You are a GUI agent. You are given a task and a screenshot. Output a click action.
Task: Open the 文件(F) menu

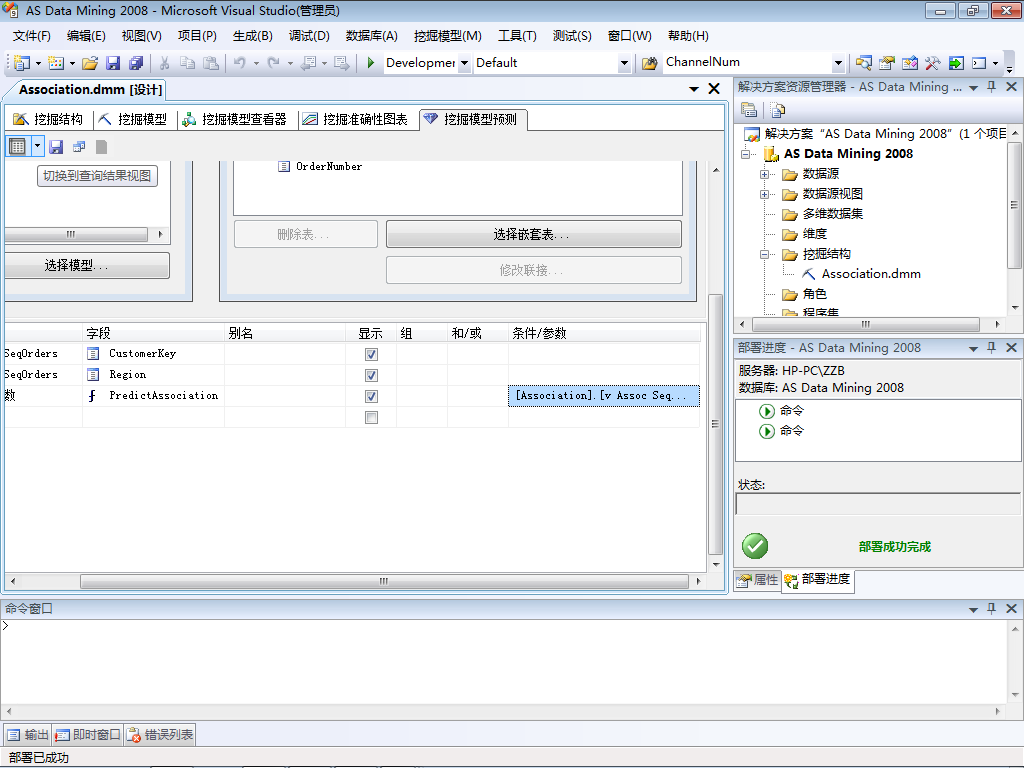click(x=31, y=36)
